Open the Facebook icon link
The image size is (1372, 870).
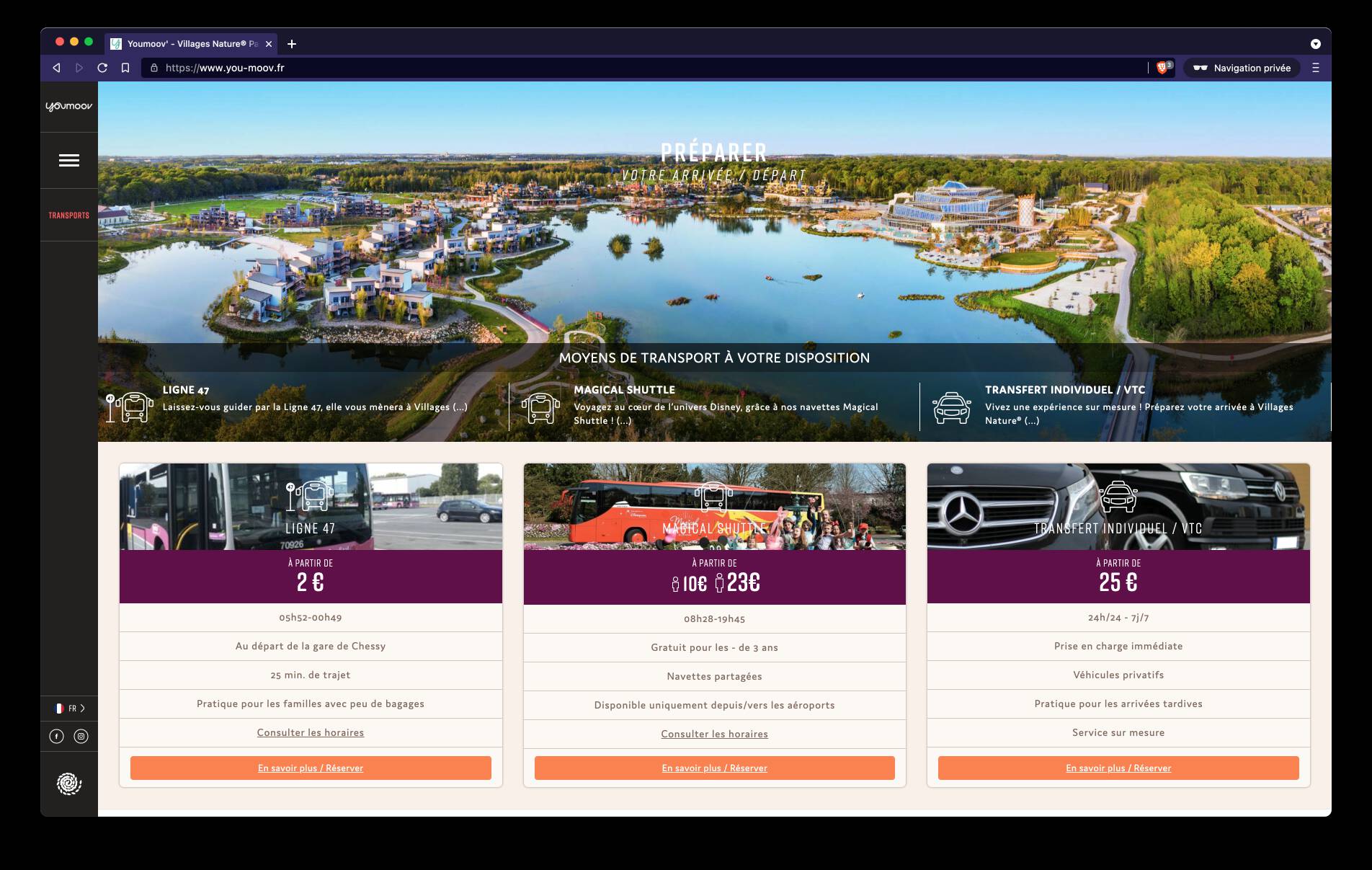[56, 736]
